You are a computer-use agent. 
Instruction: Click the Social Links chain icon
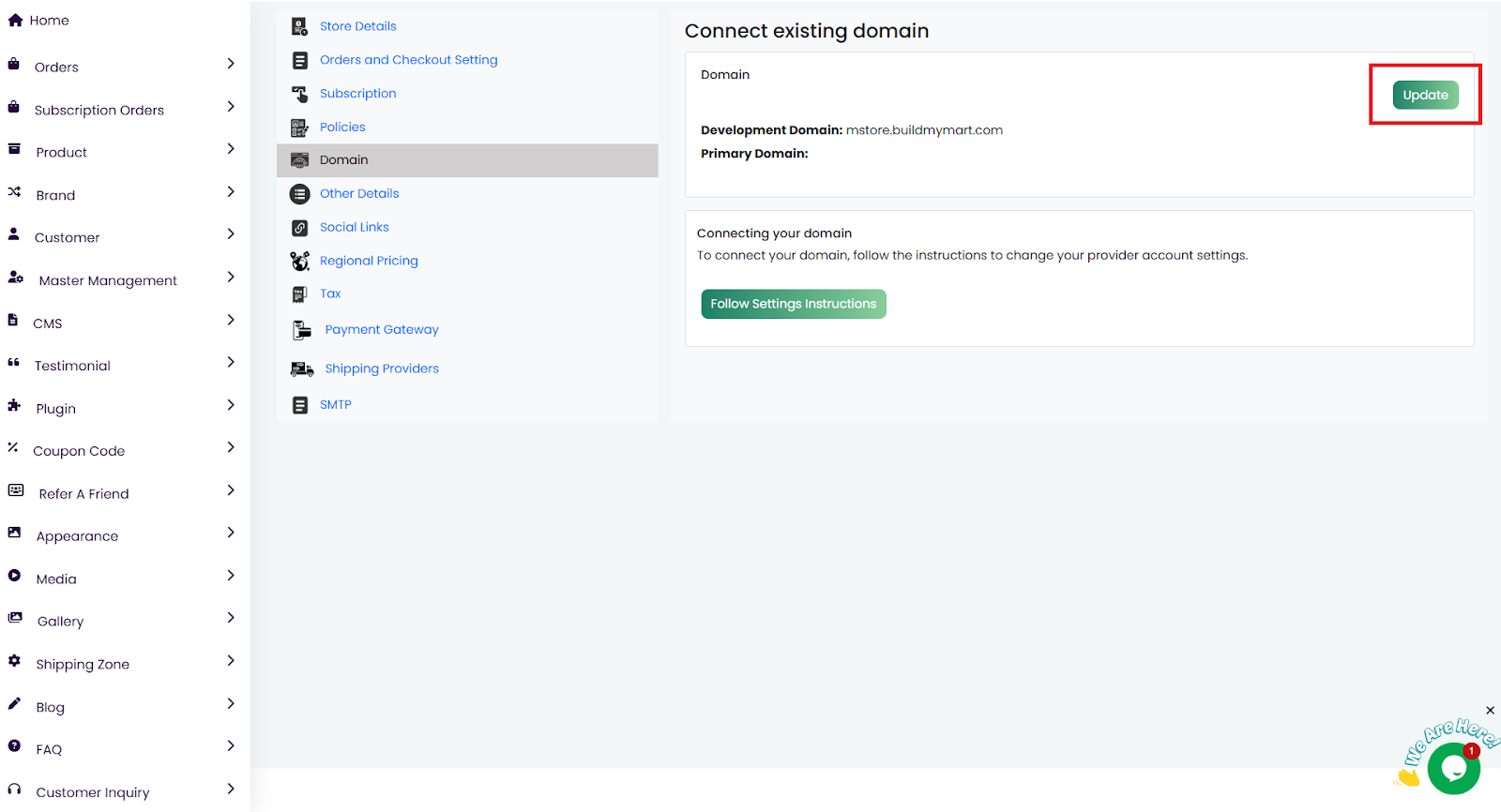[x=299, y=228]
